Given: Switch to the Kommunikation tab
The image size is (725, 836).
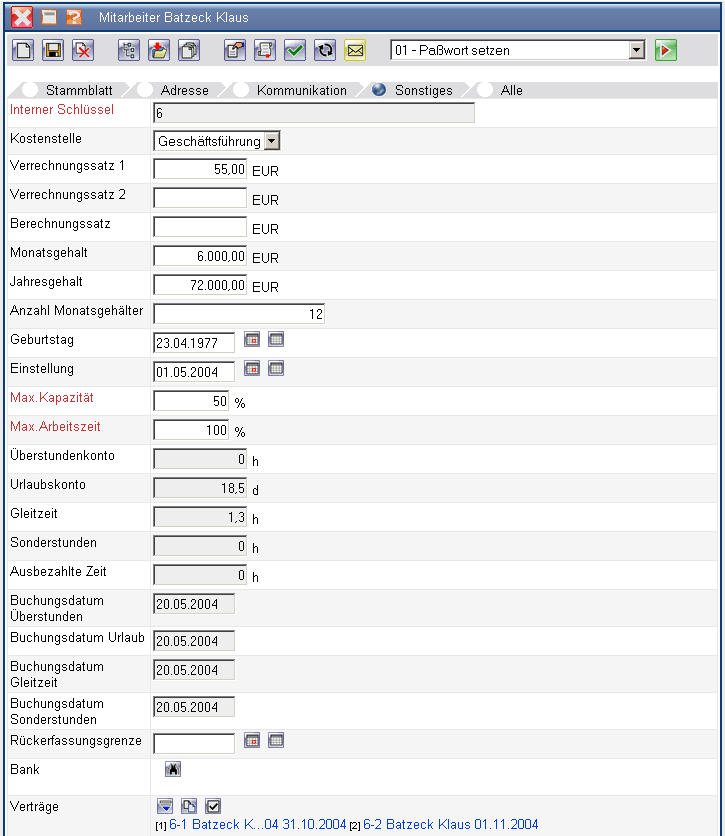Looking at the screenshot, I should [x=301, y=90].
